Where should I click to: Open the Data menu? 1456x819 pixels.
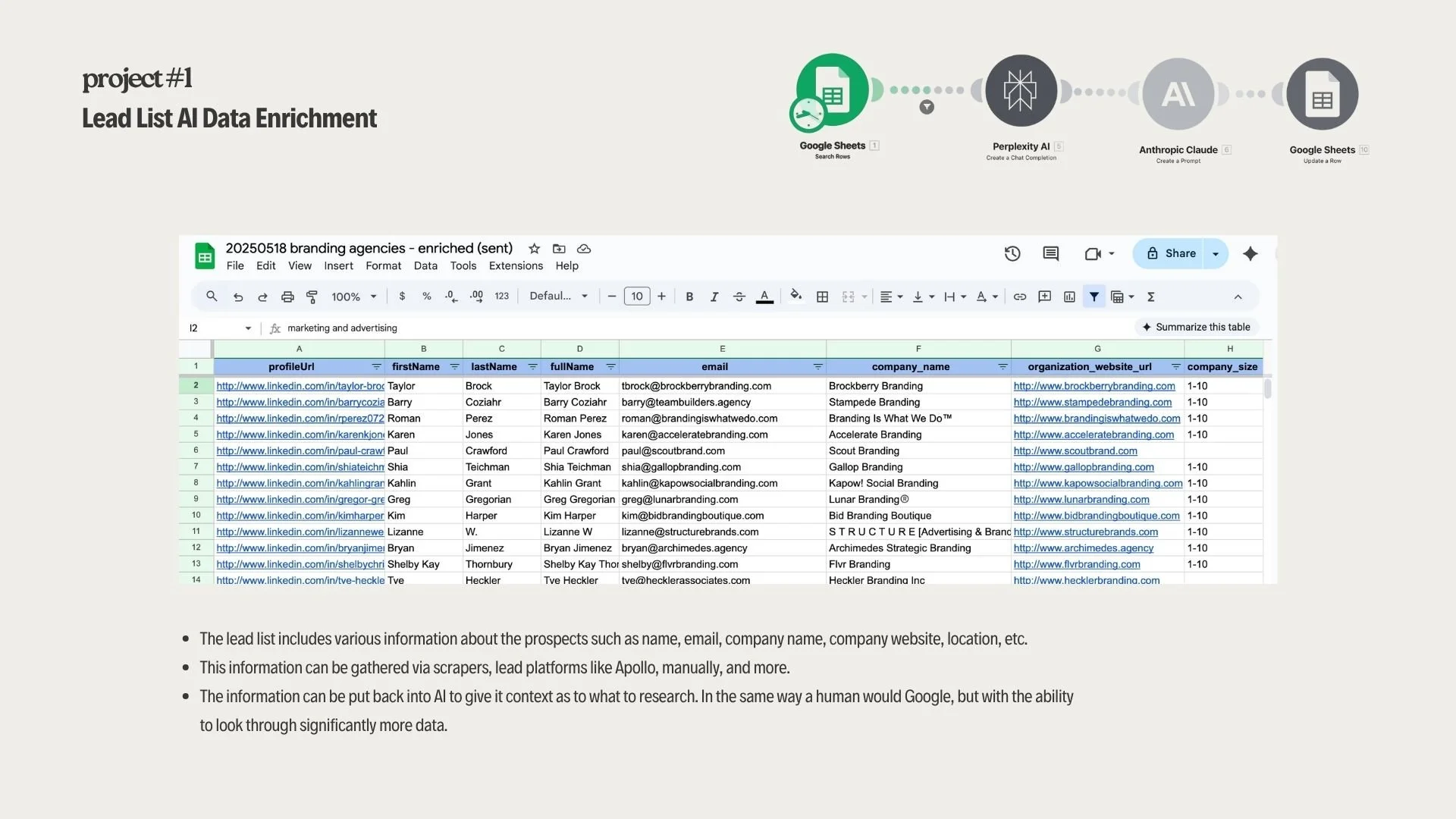[x=425, y=265]
